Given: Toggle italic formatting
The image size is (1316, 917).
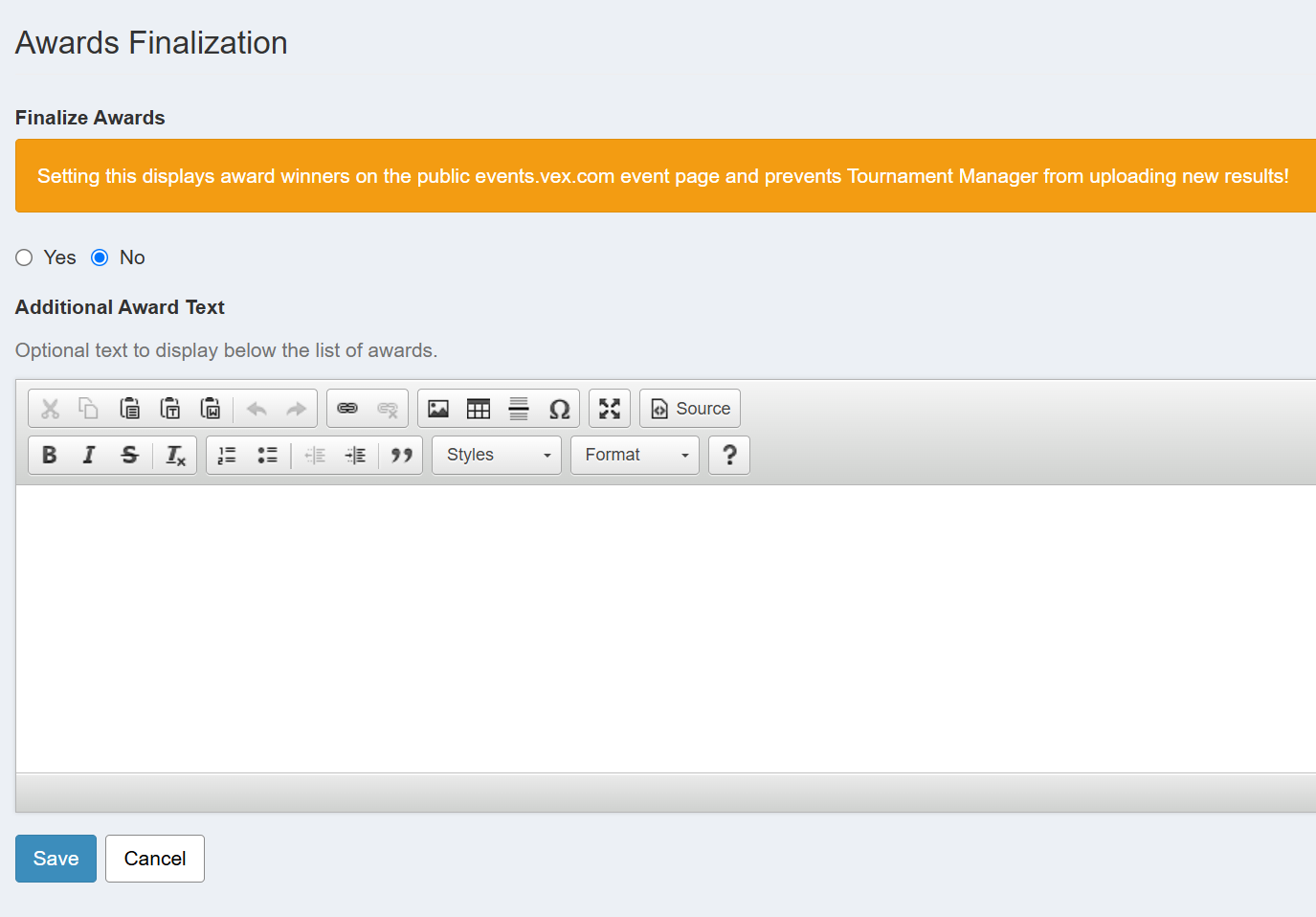Looking at the screenshot, I should (89, 455).
